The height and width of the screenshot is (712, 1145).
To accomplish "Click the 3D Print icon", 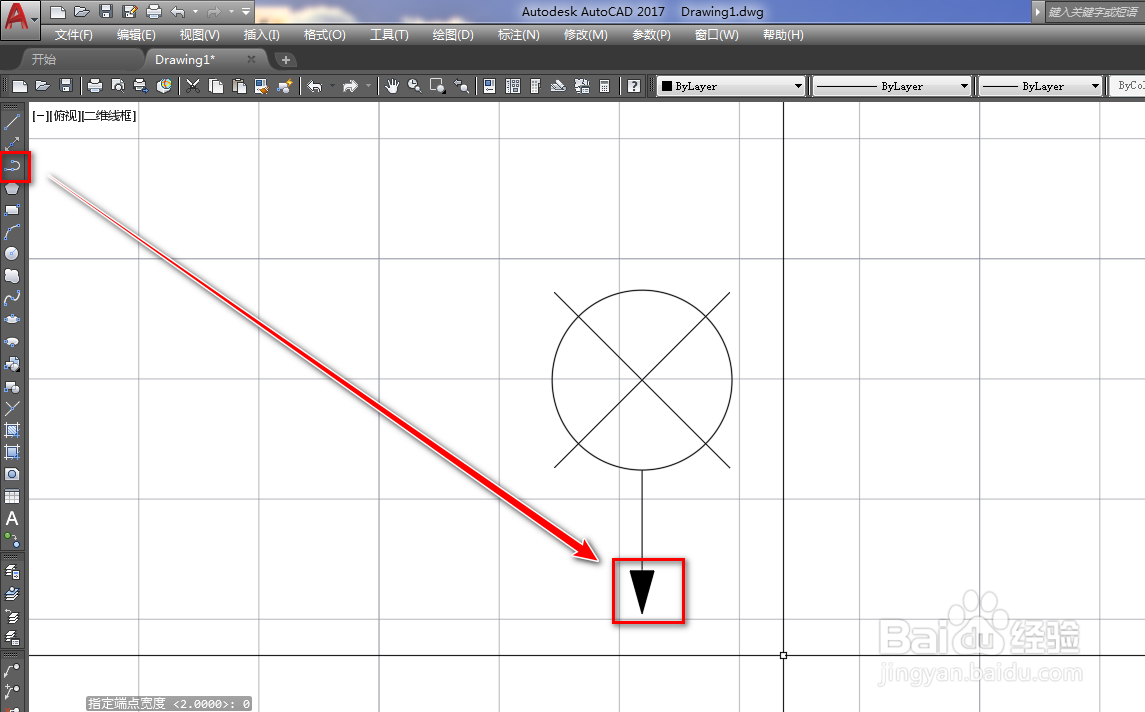I will [x=164, y=86].
